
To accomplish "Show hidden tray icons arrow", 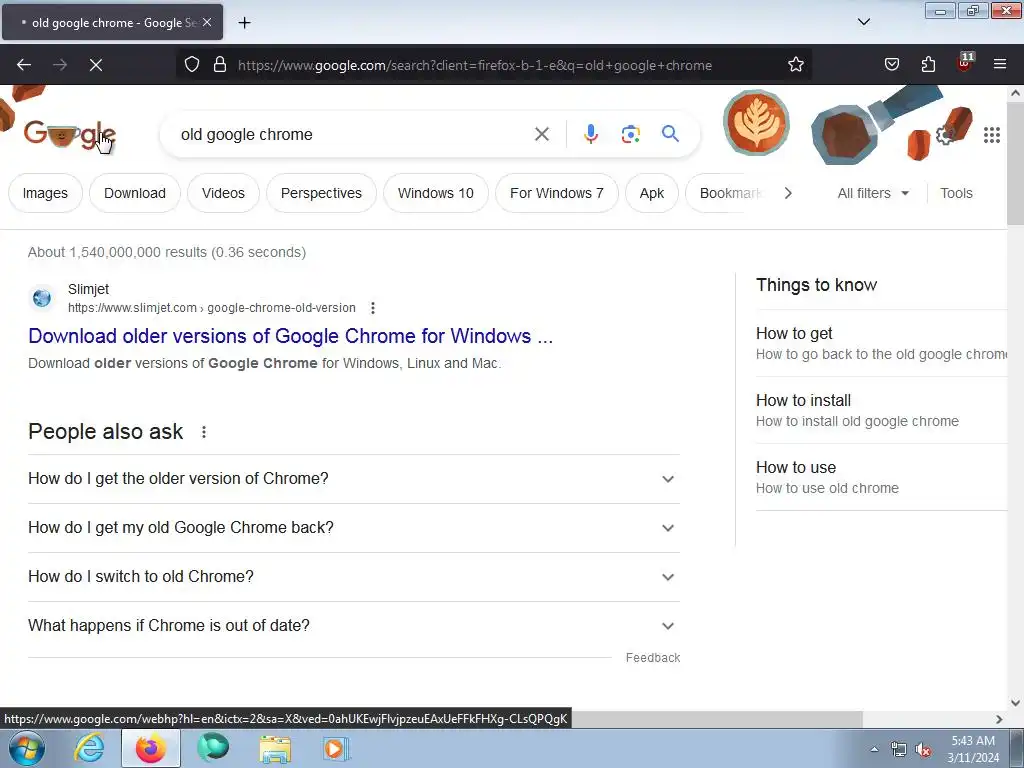I will coord(874,749).
